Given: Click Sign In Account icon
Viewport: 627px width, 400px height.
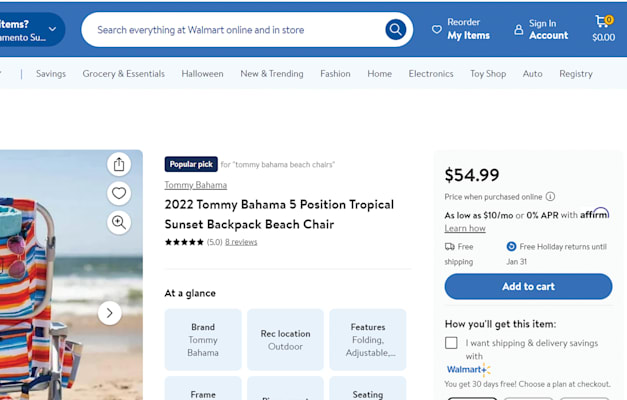Looking at the screenshot, I should pos(518,30).
